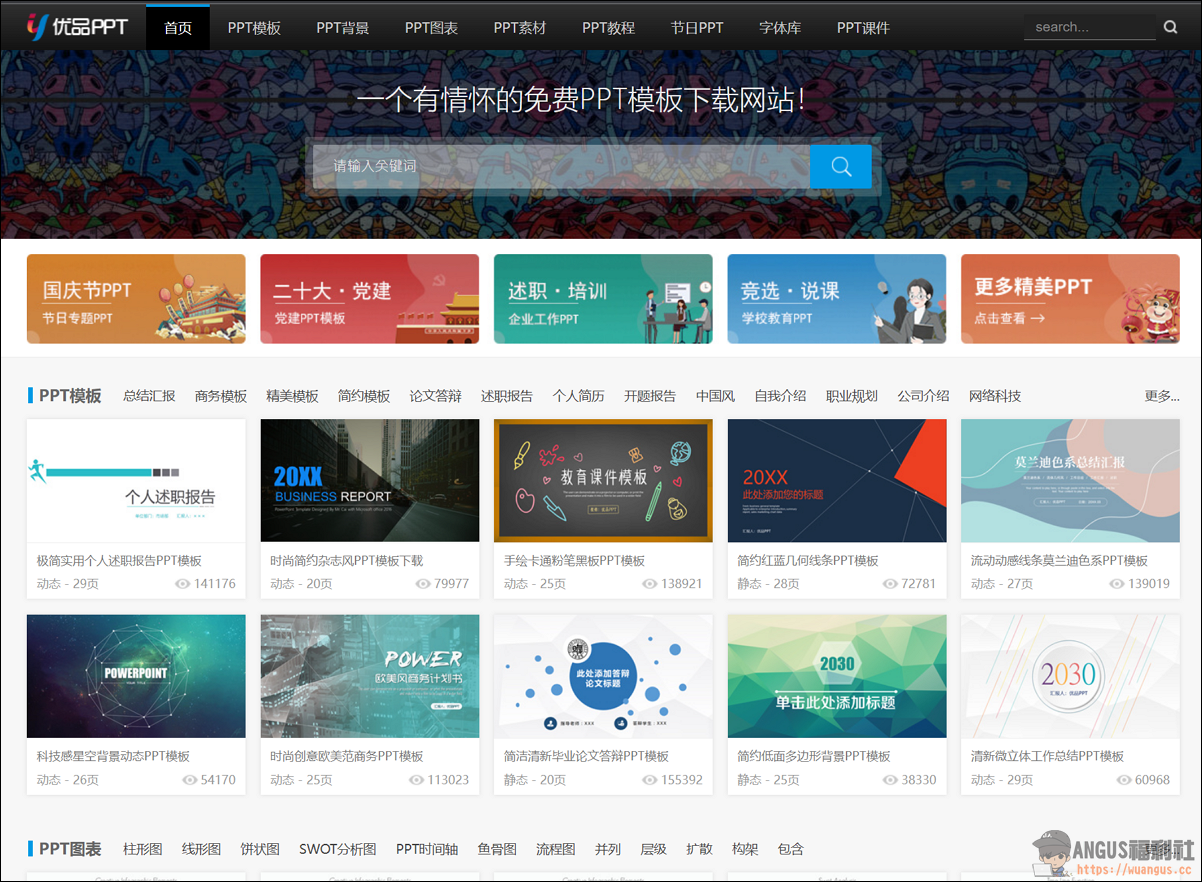Open PPT教程 in the navigation bar
This screenshot has width=1202, height=882.
(609, 28)
